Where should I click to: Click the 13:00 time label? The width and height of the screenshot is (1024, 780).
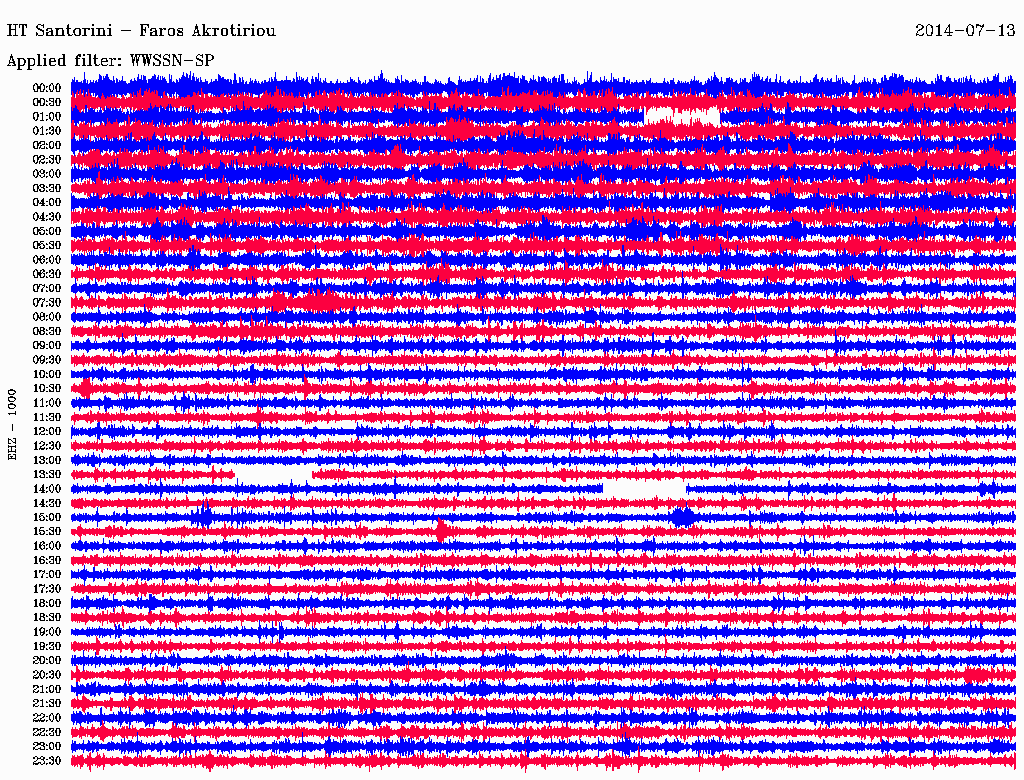click(x=46, y=461)
